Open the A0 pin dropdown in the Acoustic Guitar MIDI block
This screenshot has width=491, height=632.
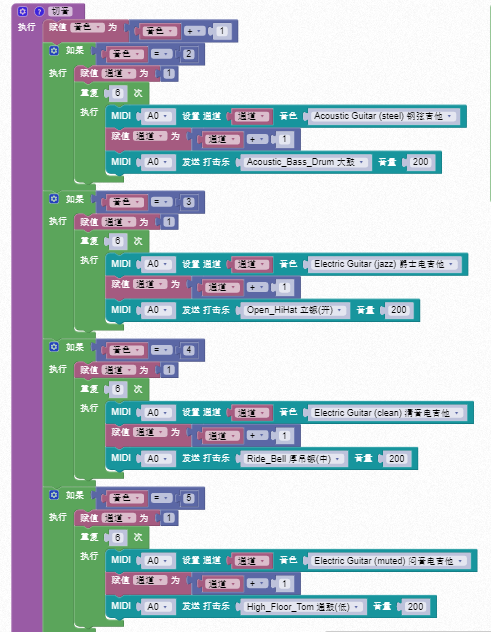point(158,116)
